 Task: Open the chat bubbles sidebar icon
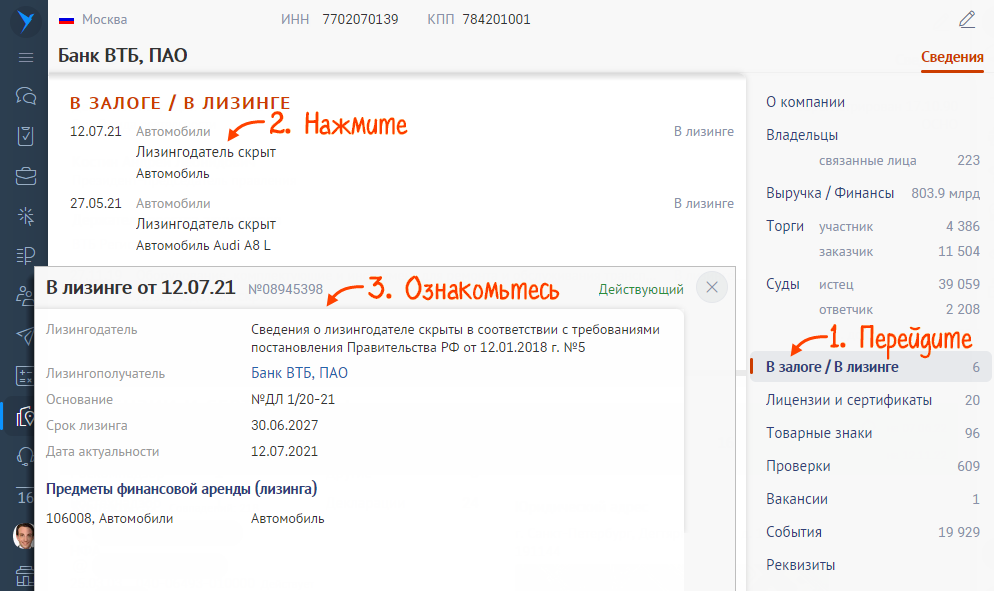point(26,96)
